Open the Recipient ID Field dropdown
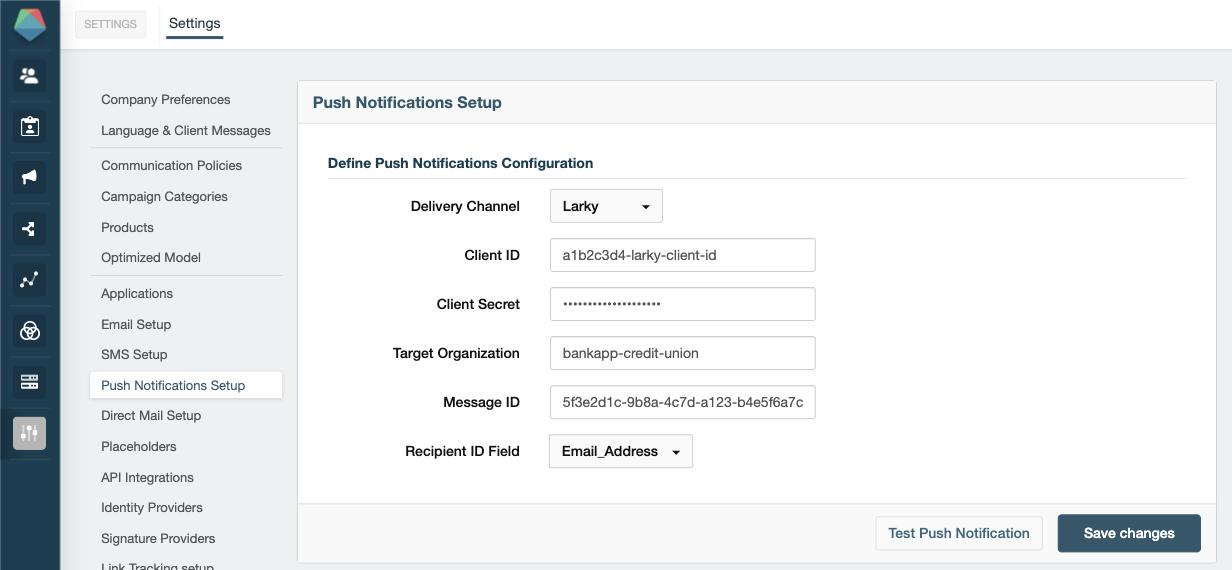 [621, 451]
